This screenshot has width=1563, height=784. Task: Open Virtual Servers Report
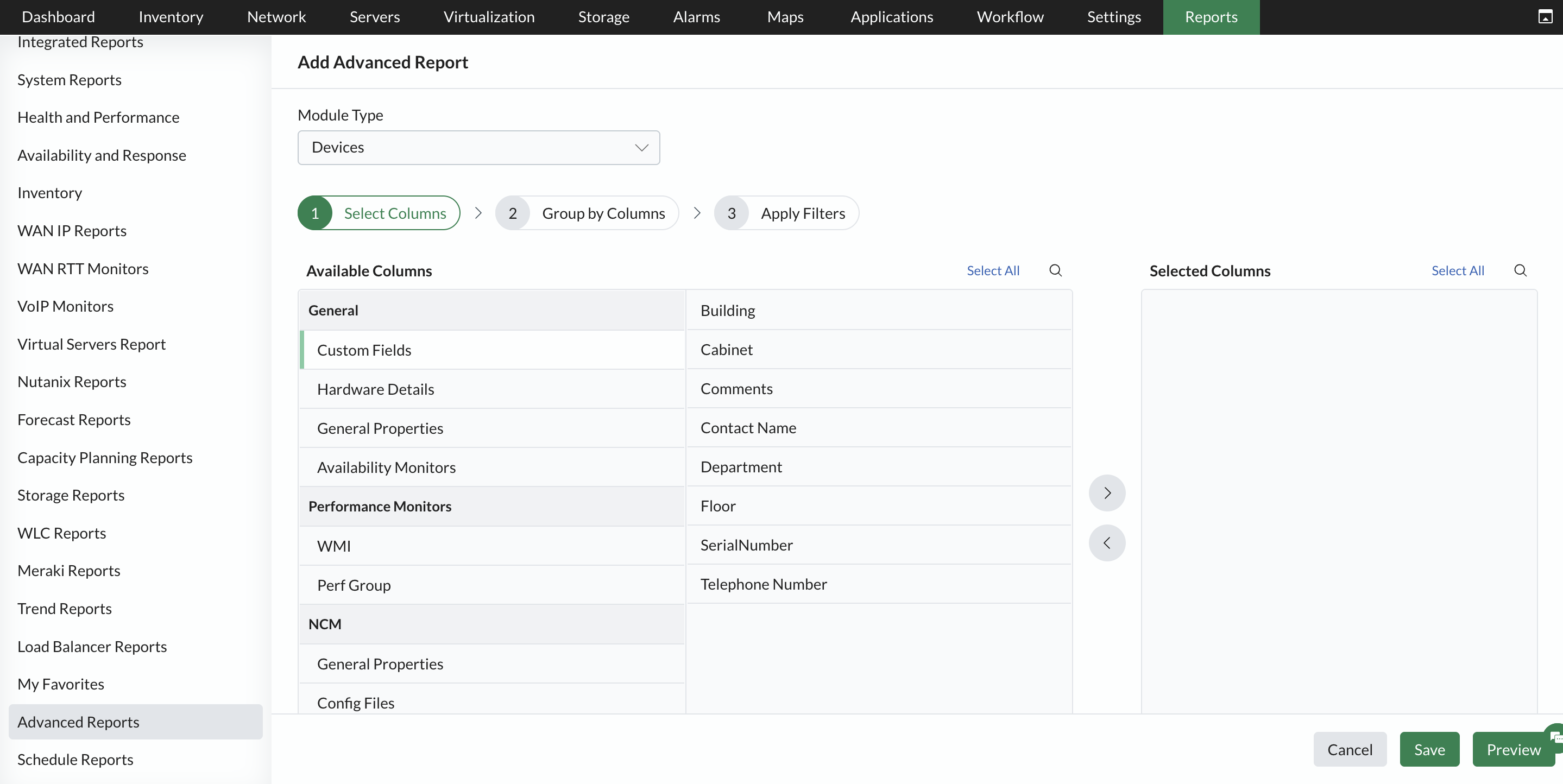click(x=91, y=345)
